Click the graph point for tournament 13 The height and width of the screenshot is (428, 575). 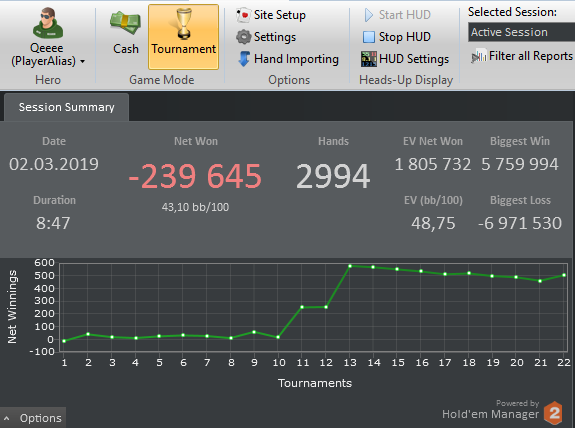point(350,266)
